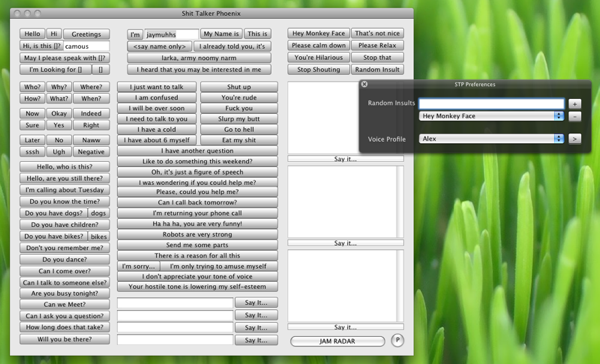Add a random insult with plus button

(574, 104)
